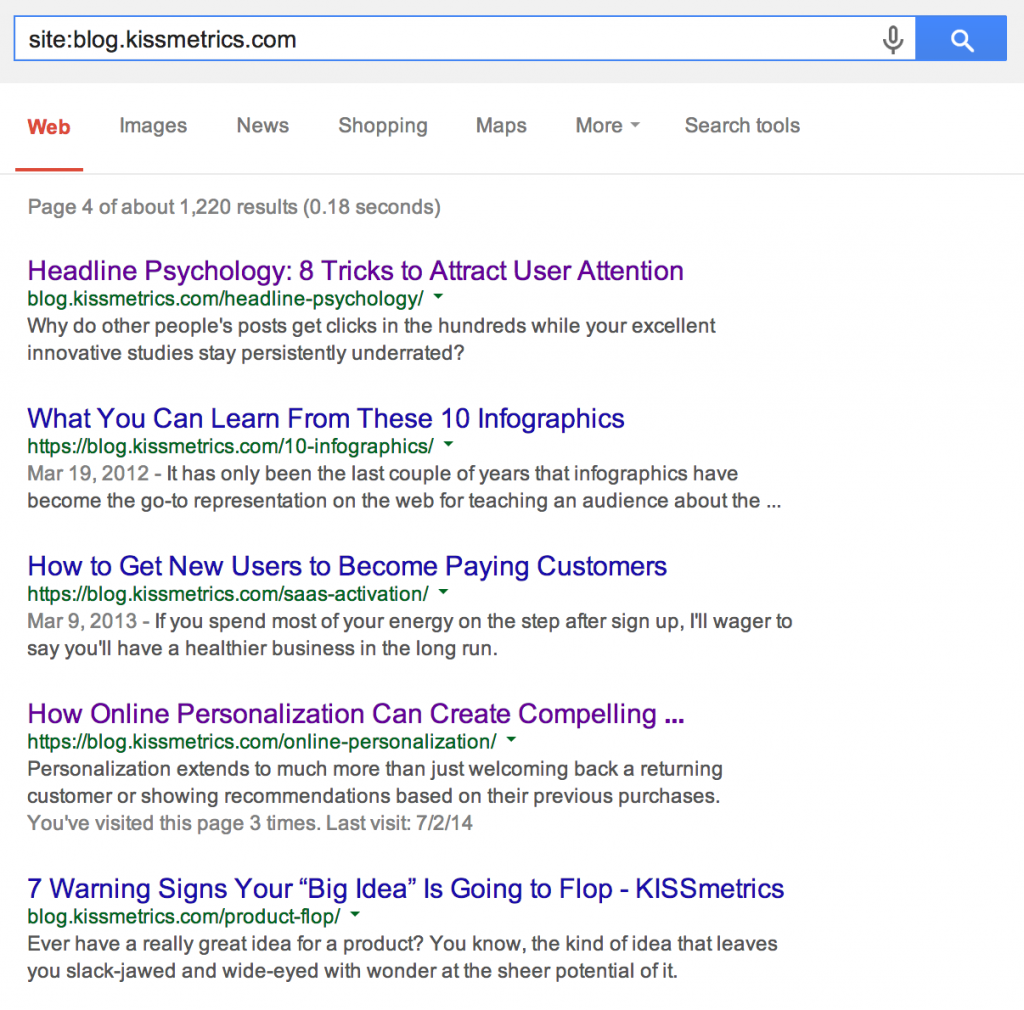Open How to Get New Users result
This screenshot has width=1024, height=1010.
click(347, 566)
